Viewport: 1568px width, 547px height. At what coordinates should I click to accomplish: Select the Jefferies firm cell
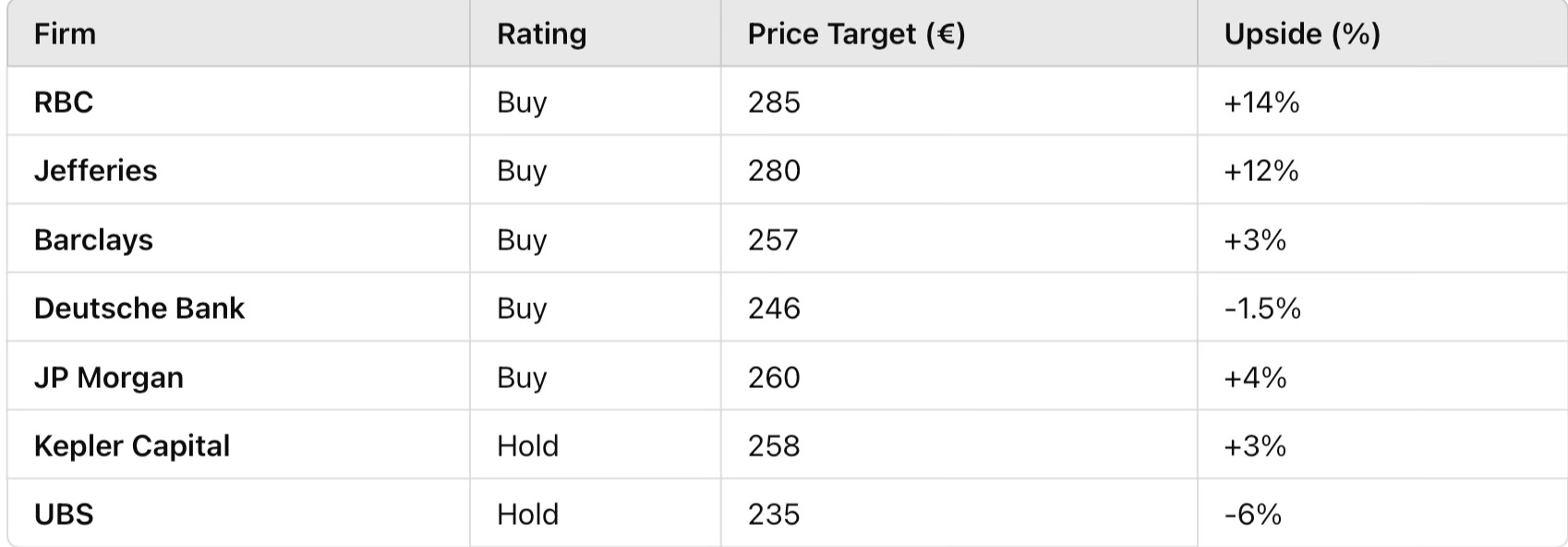[95, 171]
